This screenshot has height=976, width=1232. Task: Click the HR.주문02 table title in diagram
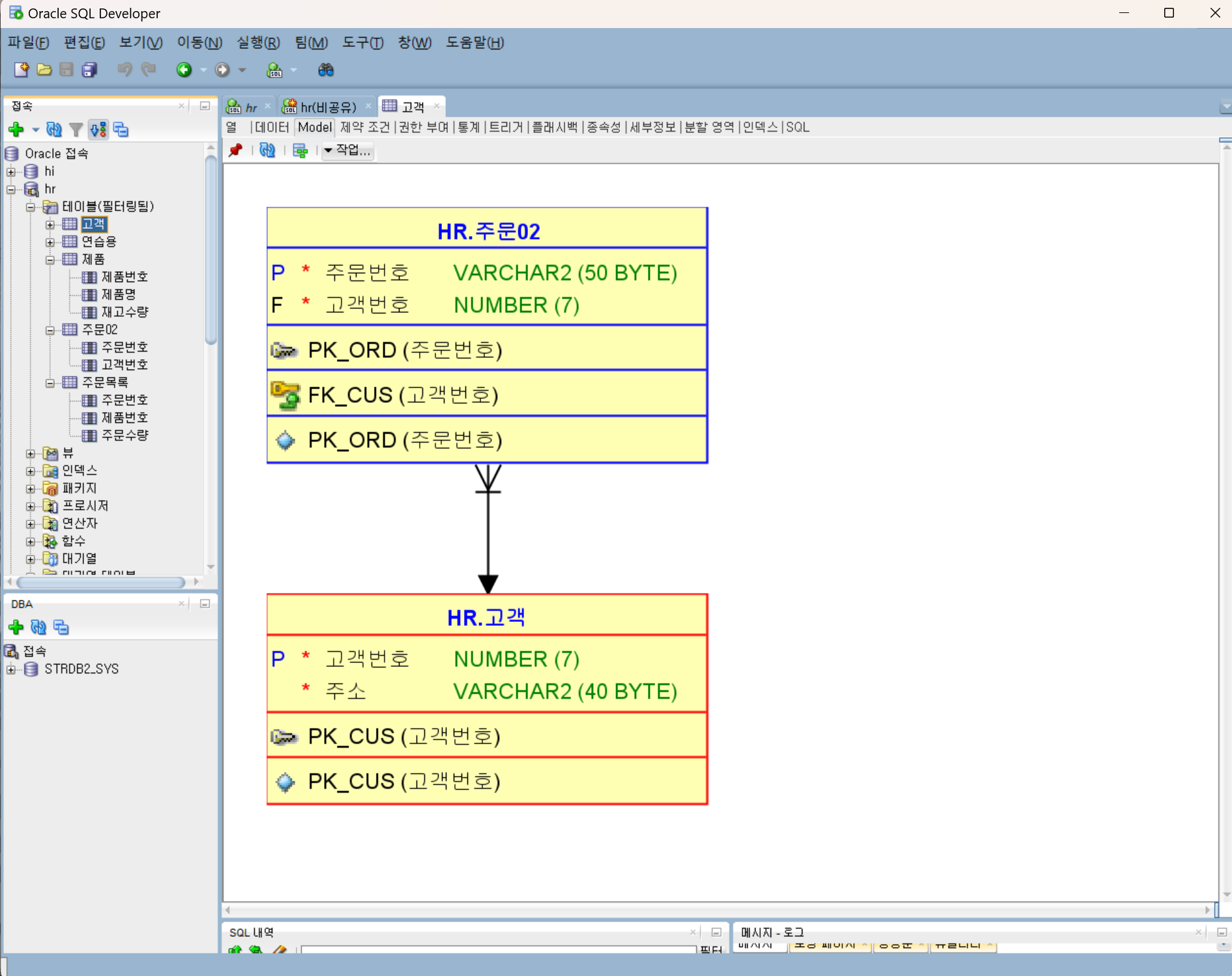click(x=488, y=231)
